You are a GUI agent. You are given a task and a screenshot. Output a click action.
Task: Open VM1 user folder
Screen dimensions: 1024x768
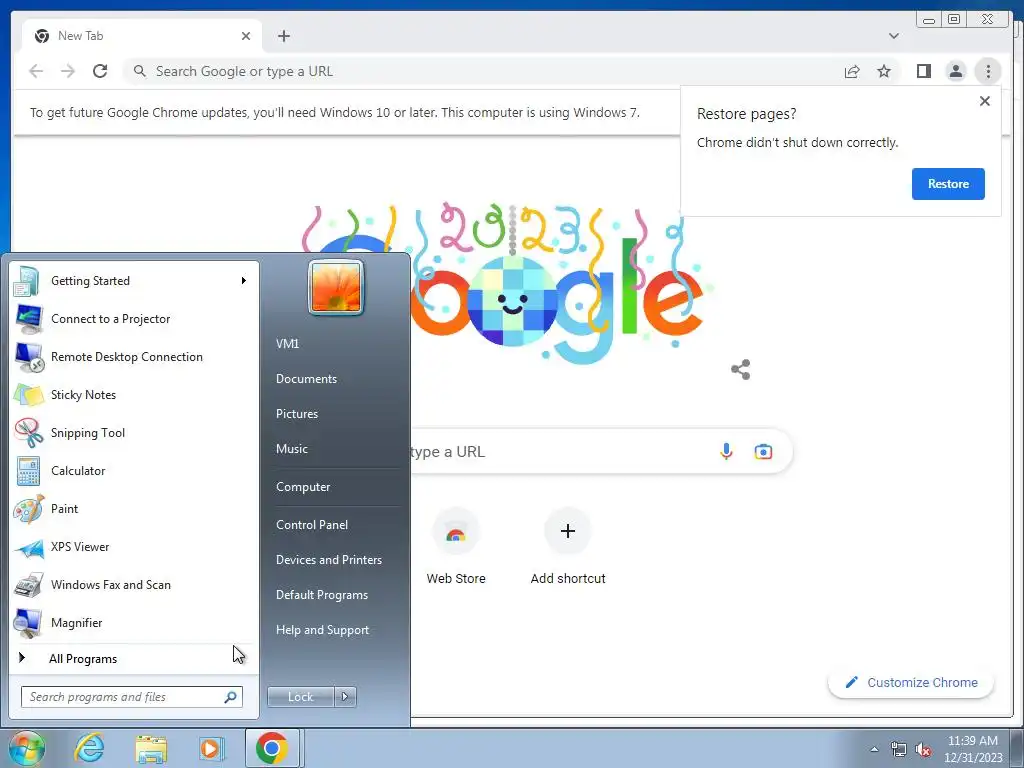287,344
